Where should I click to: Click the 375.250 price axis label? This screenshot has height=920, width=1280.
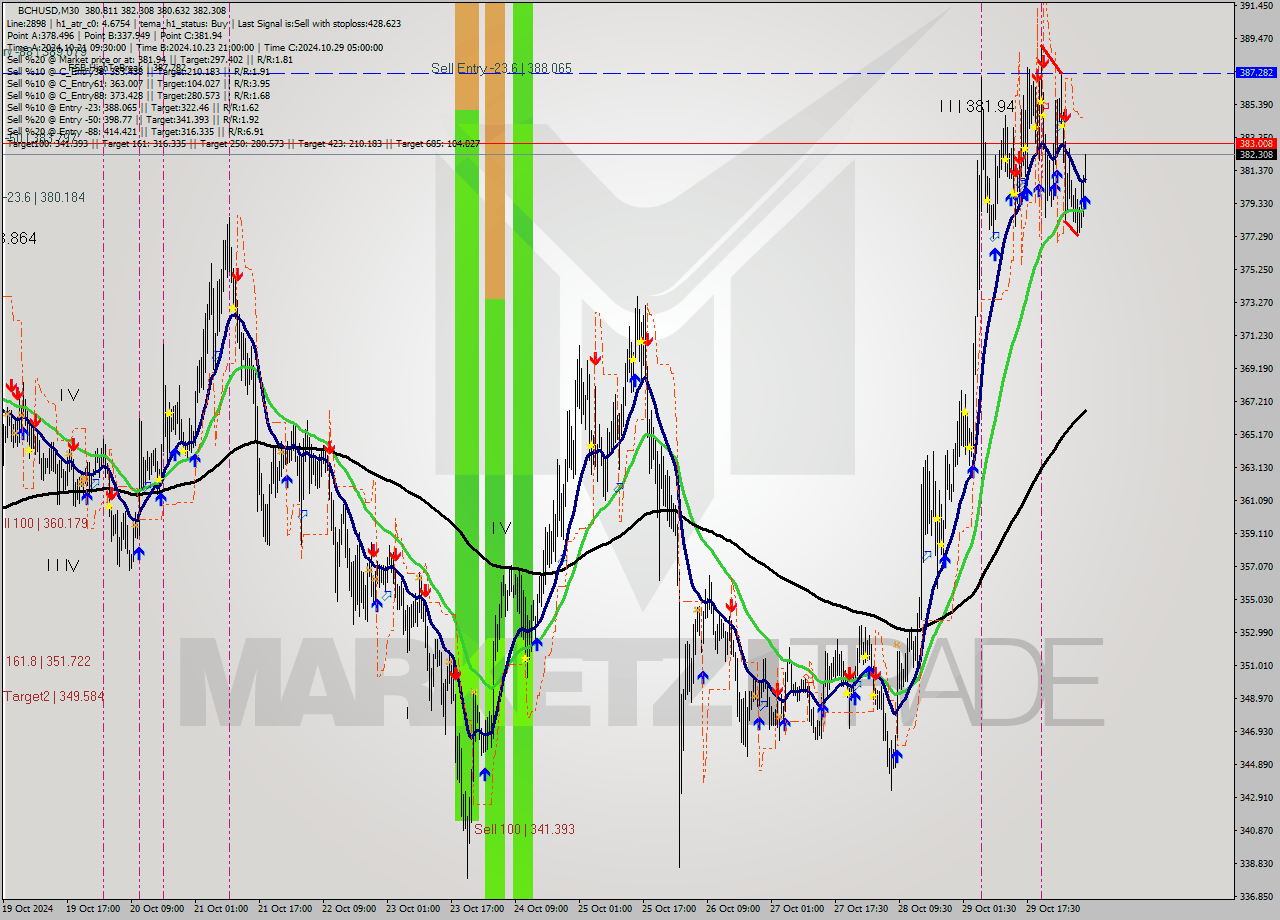click(1255, 270)
